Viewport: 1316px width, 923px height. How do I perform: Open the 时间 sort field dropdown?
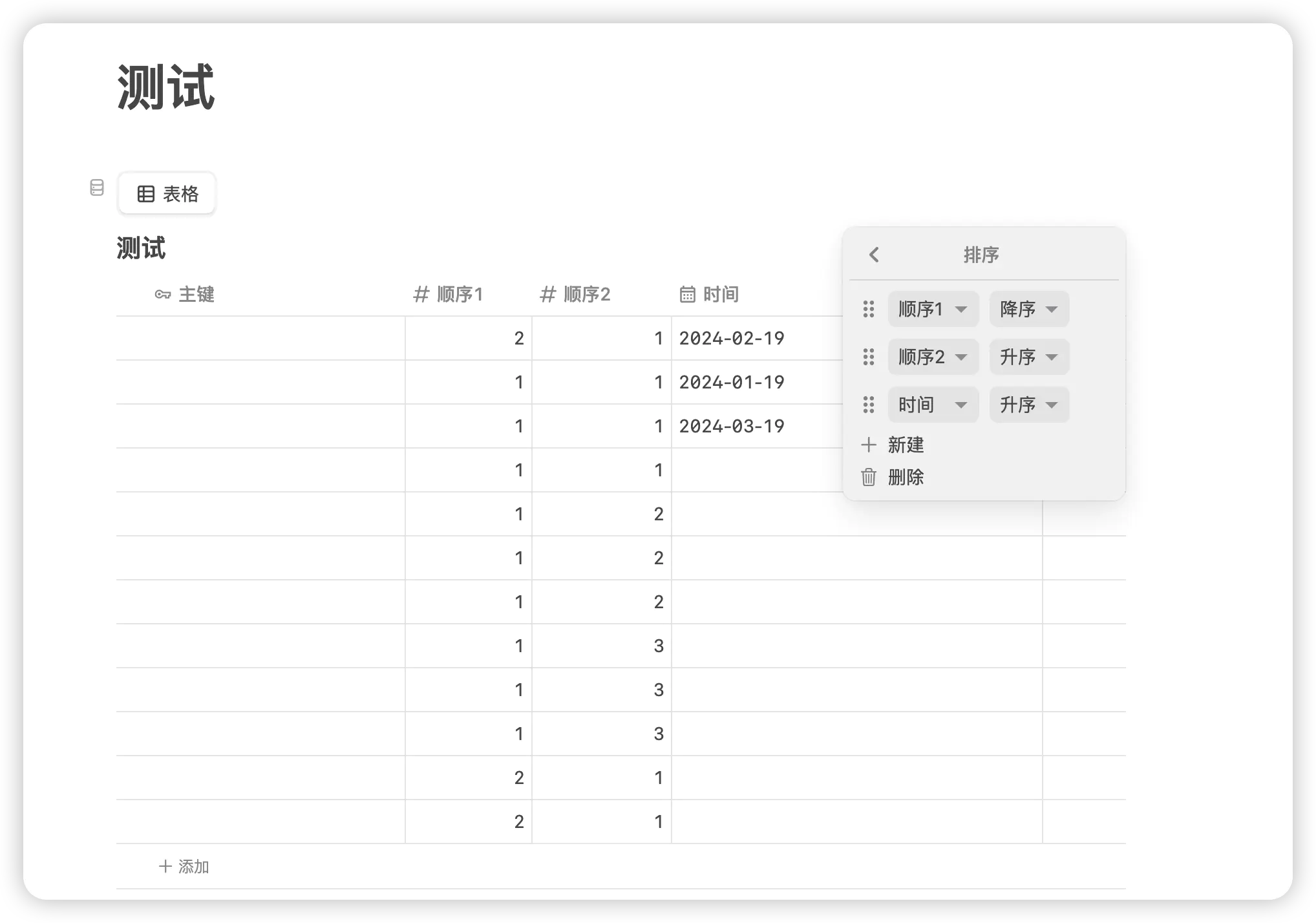(933, 405)
